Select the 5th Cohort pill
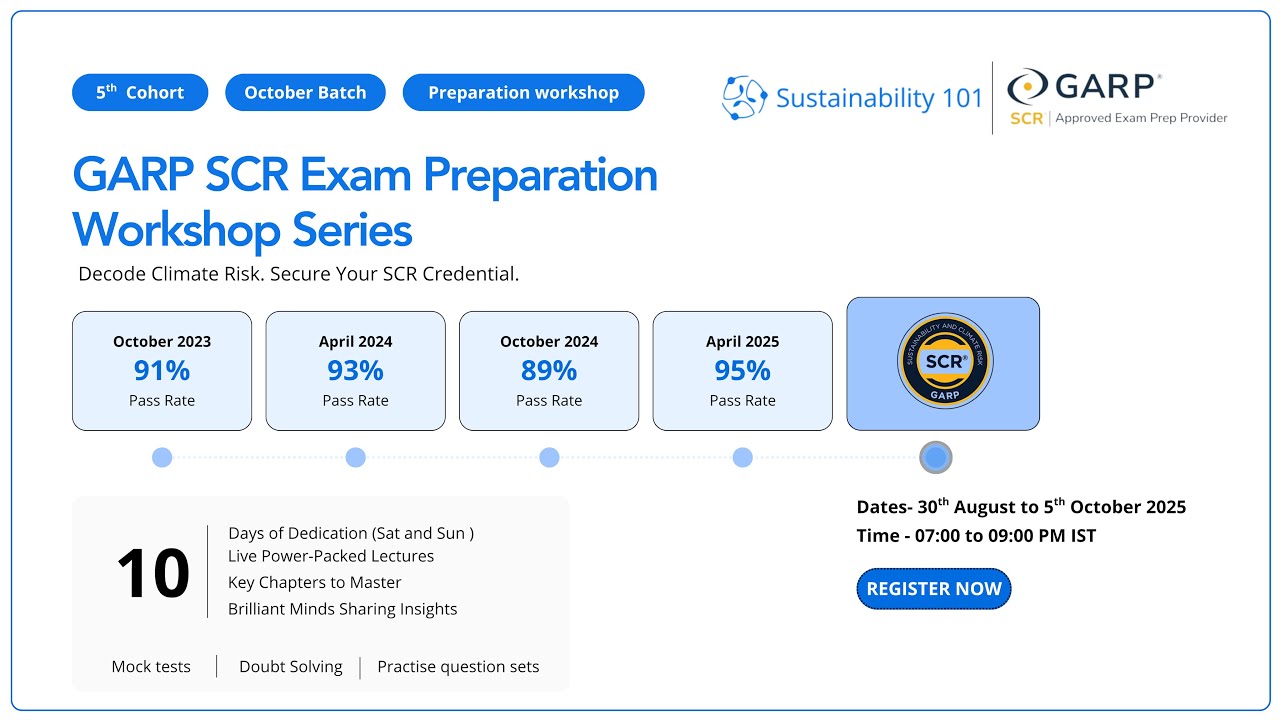The width and height of the screenshot is (1280, 720). coord(140,92)
